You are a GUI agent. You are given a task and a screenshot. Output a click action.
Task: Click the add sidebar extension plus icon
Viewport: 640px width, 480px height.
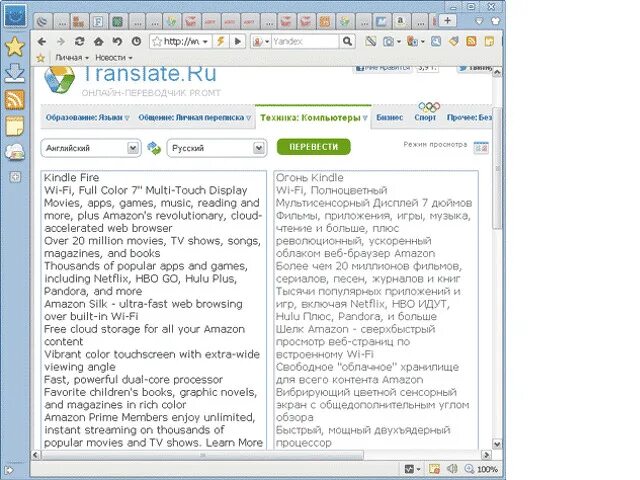point(15,177)
